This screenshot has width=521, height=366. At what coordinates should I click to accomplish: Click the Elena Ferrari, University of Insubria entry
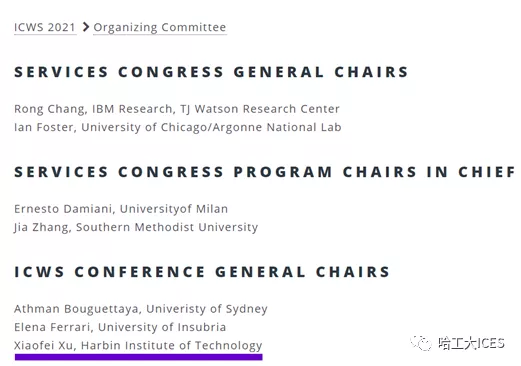[x=120, y=327]
